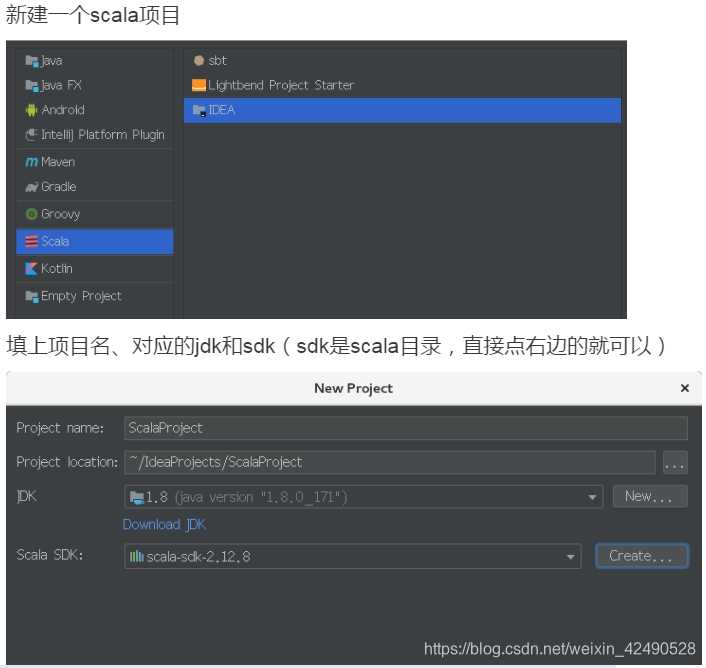The height and width of the screenshot is (668, 706).
Task: Close the New Project dialog
Action: (x=685, y=388)
